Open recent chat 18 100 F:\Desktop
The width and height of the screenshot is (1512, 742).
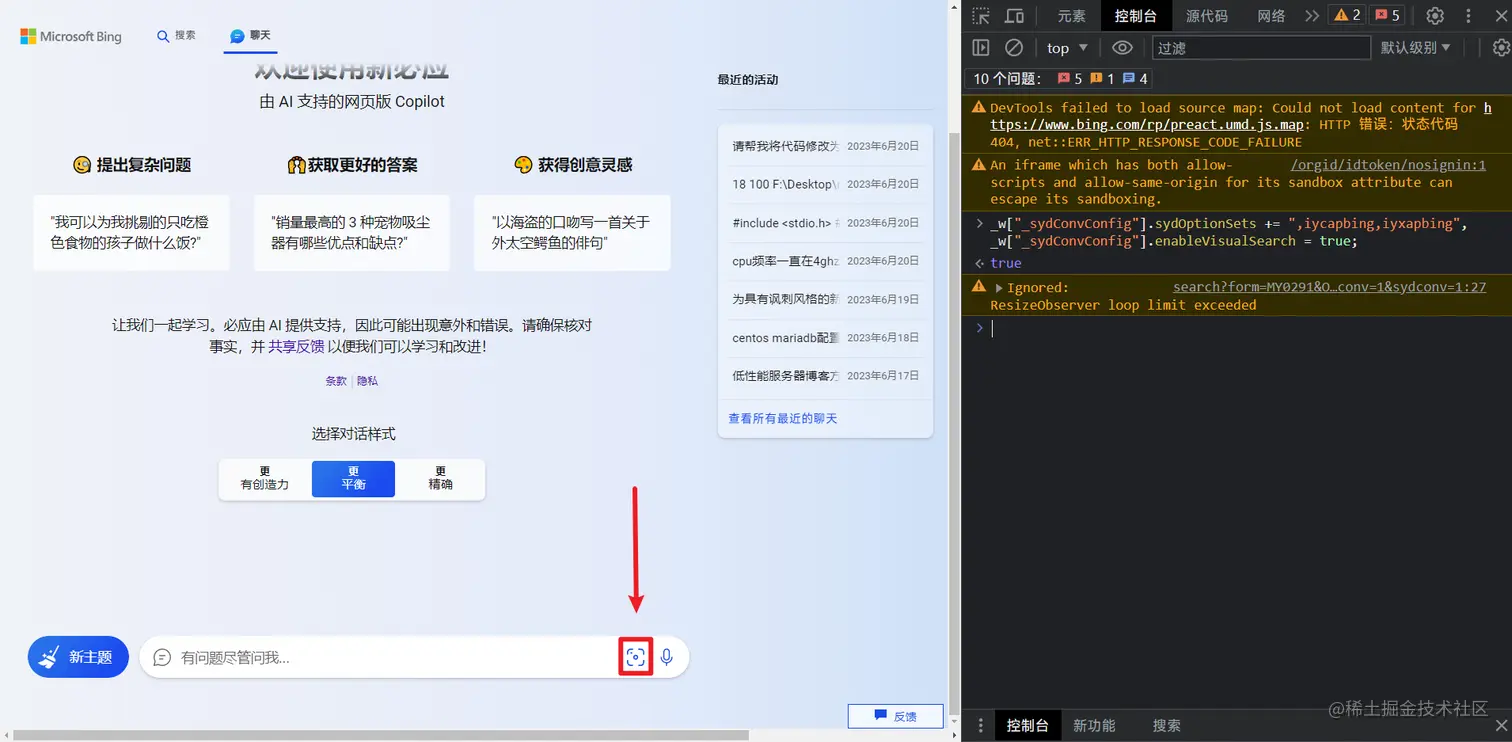click(x=825, y=184)
